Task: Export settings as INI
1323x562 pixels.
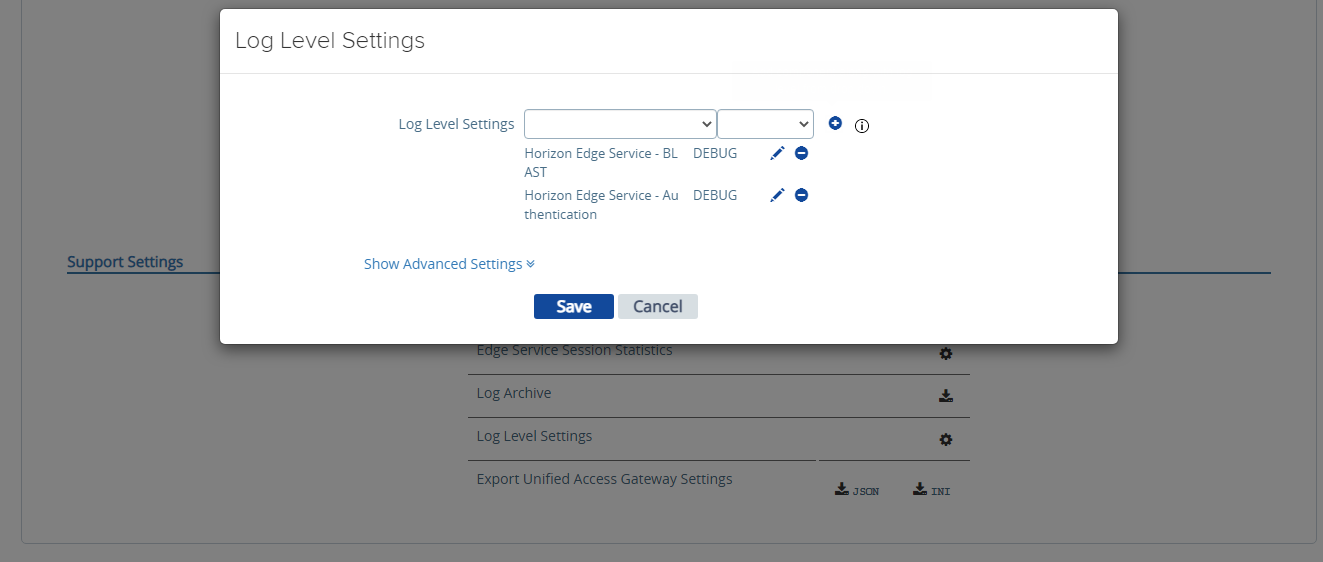Action: coord(931,490)
